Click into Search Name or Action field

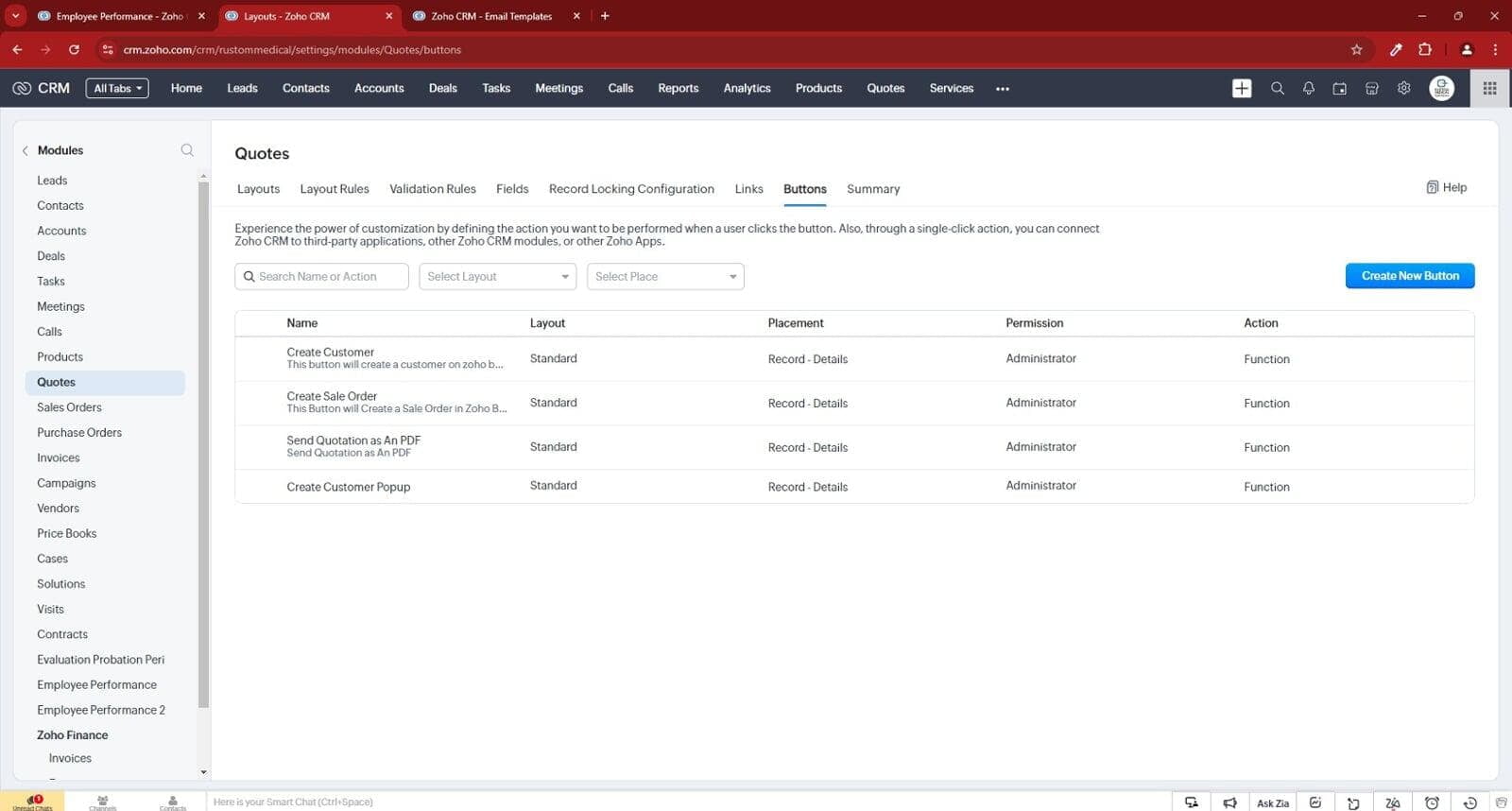pos(321,276)
